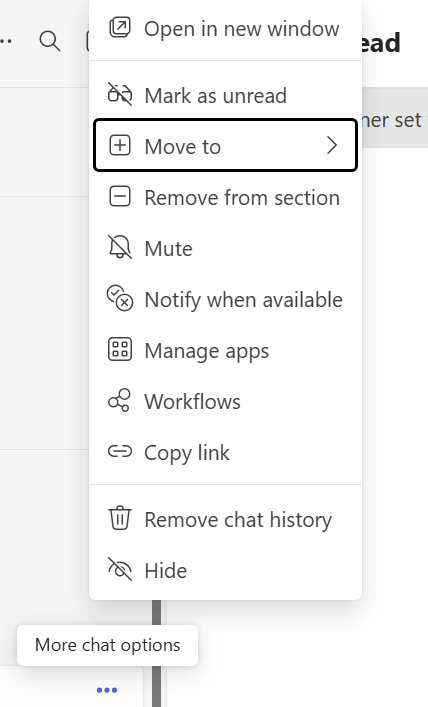Open the More chat options ellipsis button
The image size is (428, 707).
tap(107, 690)
